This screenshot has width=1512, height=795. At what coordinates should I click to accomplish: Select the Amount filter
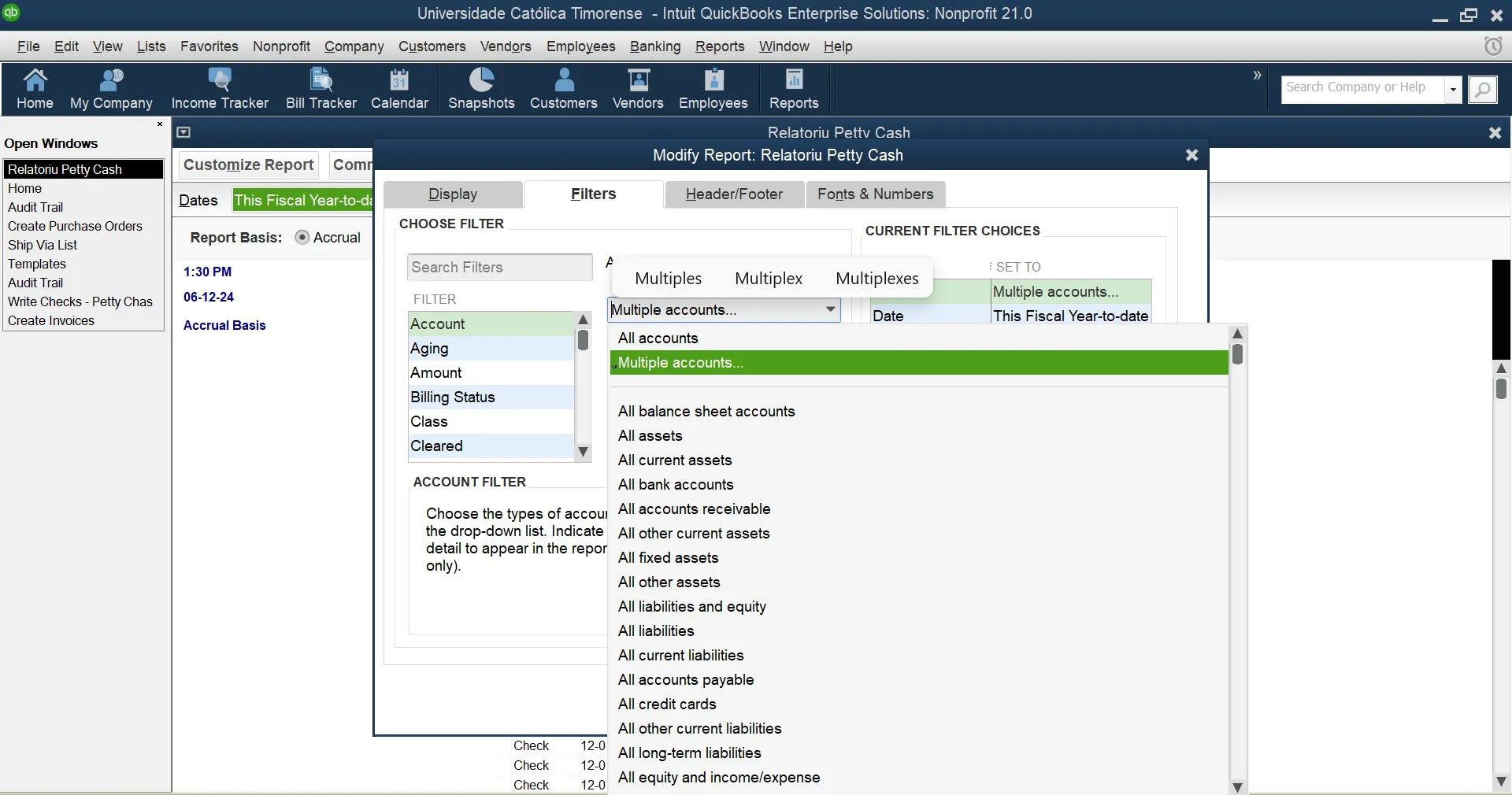tap(491, 372)
